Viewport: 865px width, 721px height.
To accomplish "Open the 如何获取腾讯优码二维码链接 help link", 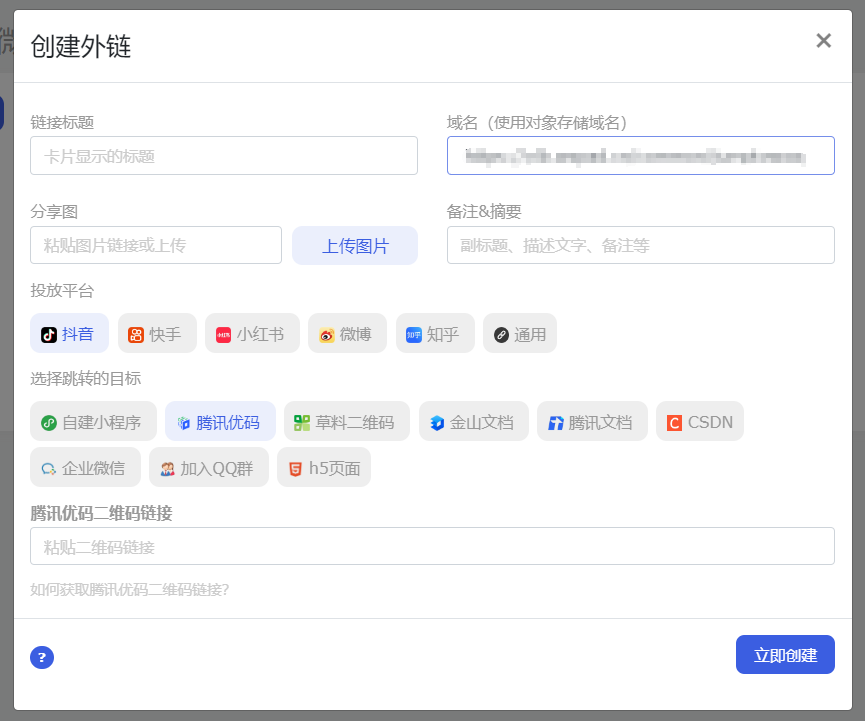I will tap(130, 591).
